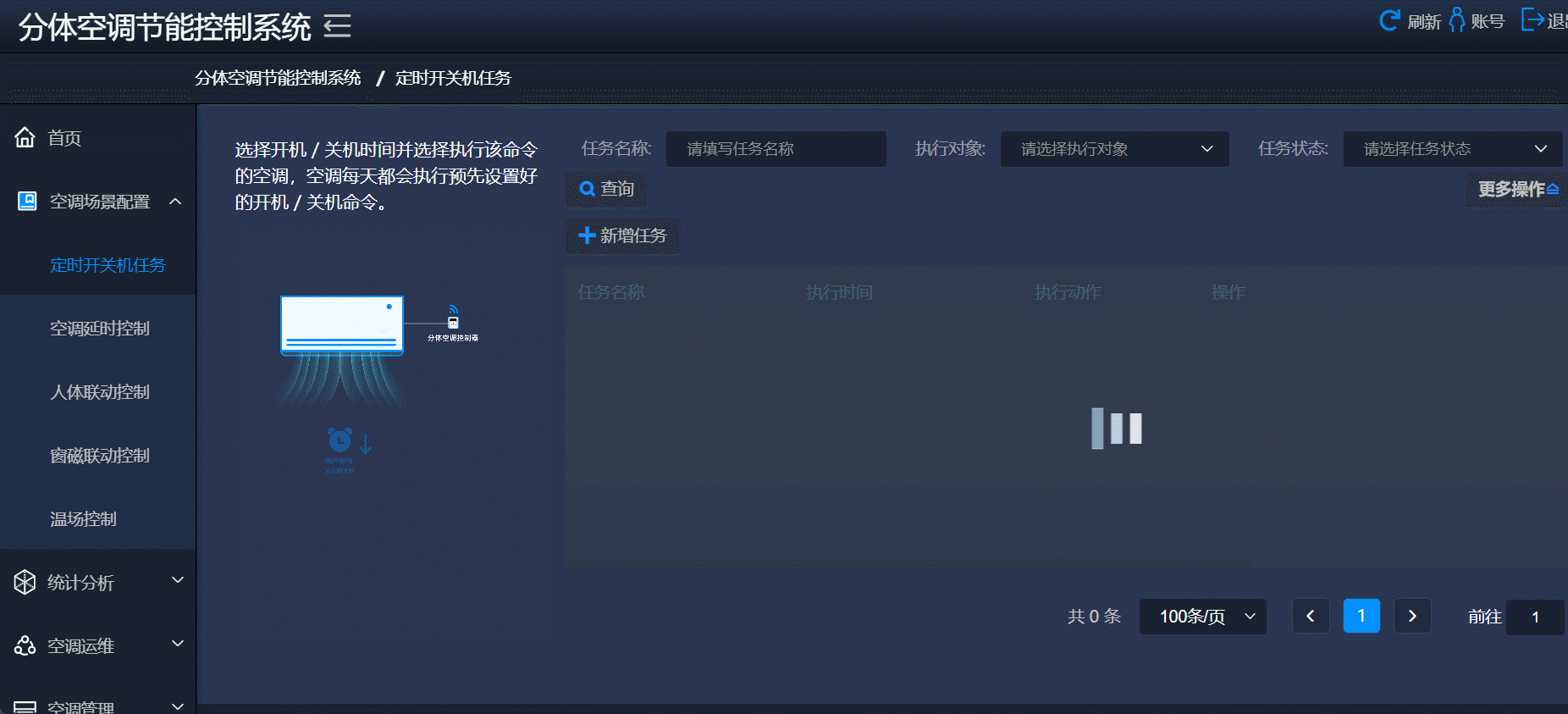Click the logout icon at top right
The height and width of the screenshot is (714, 1568).
[x=1532, y=19]
